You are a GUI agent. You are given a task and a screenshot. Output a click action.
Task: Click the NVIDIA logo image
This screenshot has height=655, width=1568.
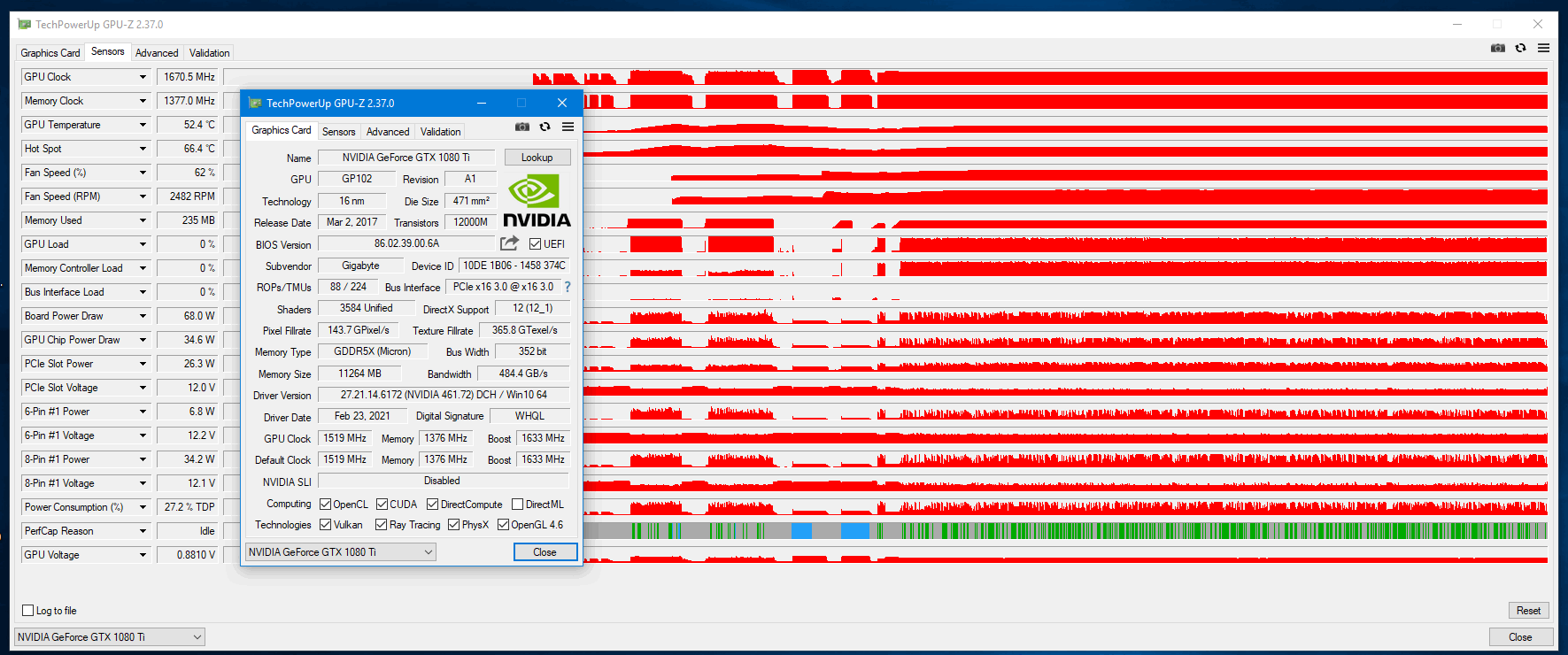click(x=537, y=201)
